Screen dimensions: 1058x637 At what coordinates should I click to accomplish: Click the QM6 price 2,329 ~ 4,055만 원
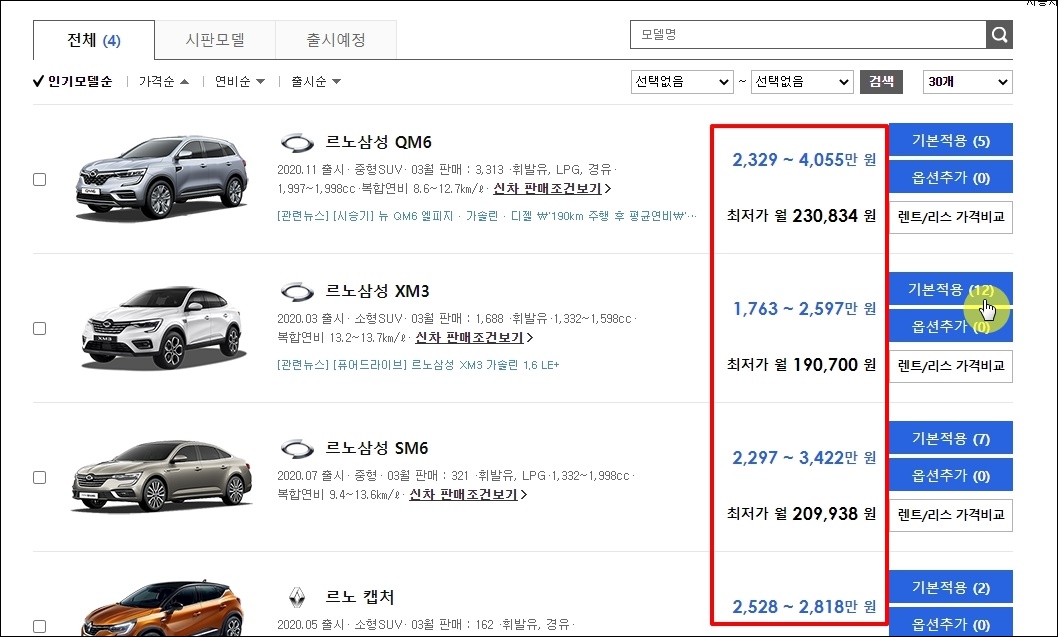click(x=804, y=160)
